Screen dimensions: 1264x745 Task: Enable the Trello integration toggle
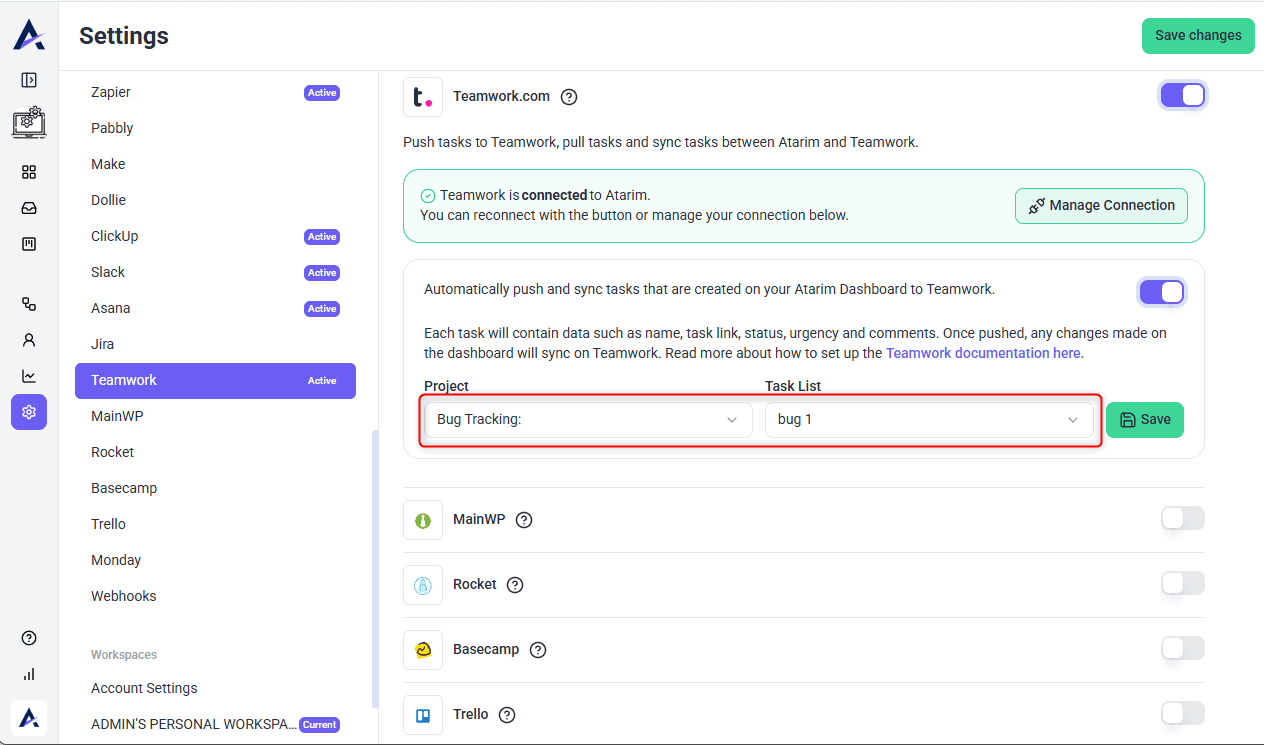pos(1183,713)
